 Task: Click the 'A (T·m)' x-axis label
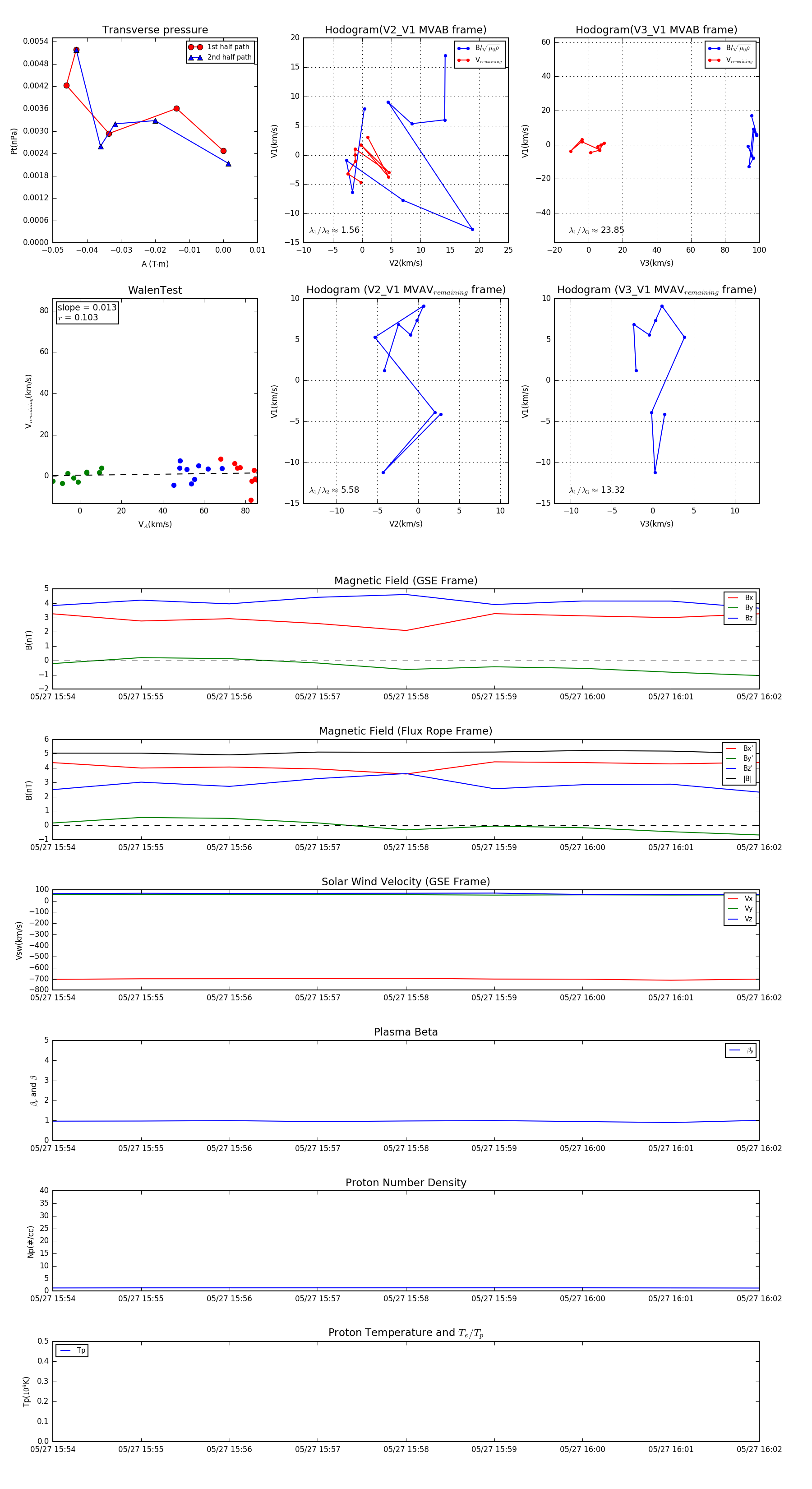tap(155, 264)
